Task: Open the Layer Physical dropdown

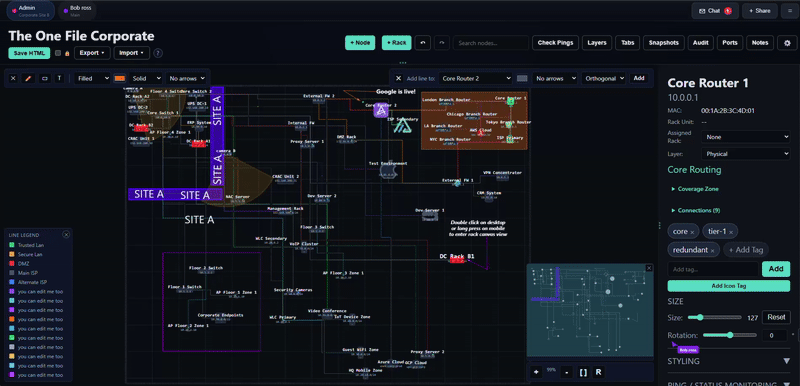Action: pyautogui.click(x=745, y=153)
